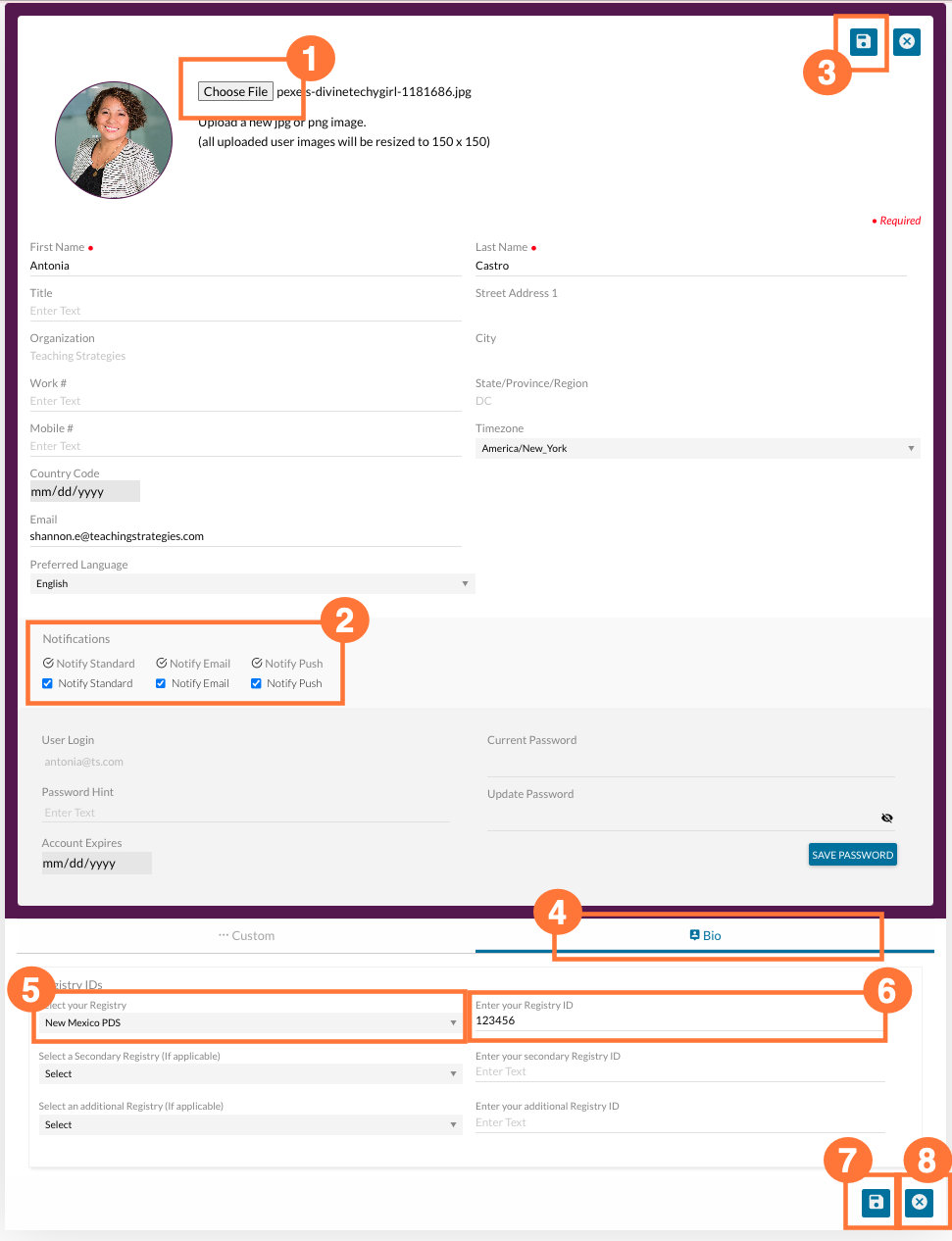The image size is (952, 1241).
Task: Click the user profile photo
Action: tap(114, 141)
